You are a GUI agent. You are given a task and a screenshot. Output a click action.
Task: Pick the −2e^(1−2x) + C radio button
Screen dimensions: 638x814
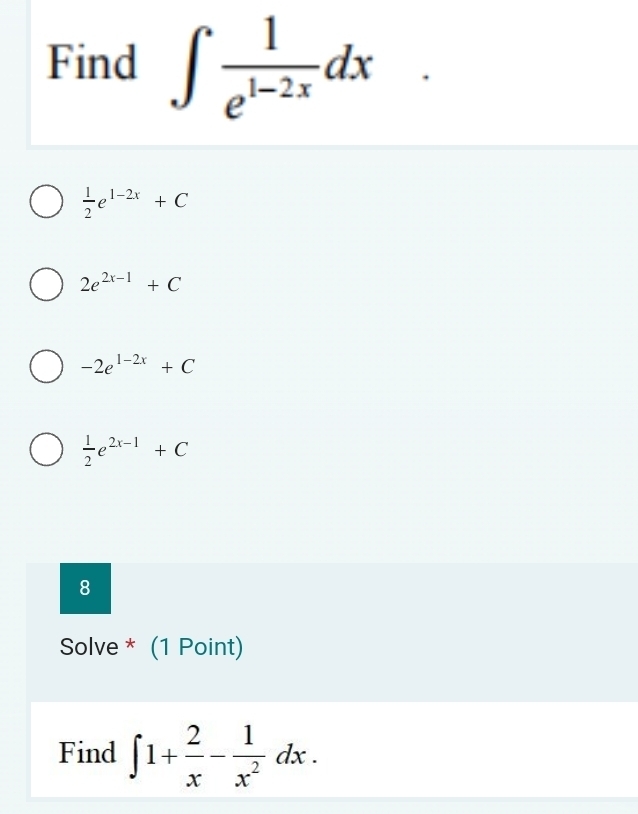(45, 366)
